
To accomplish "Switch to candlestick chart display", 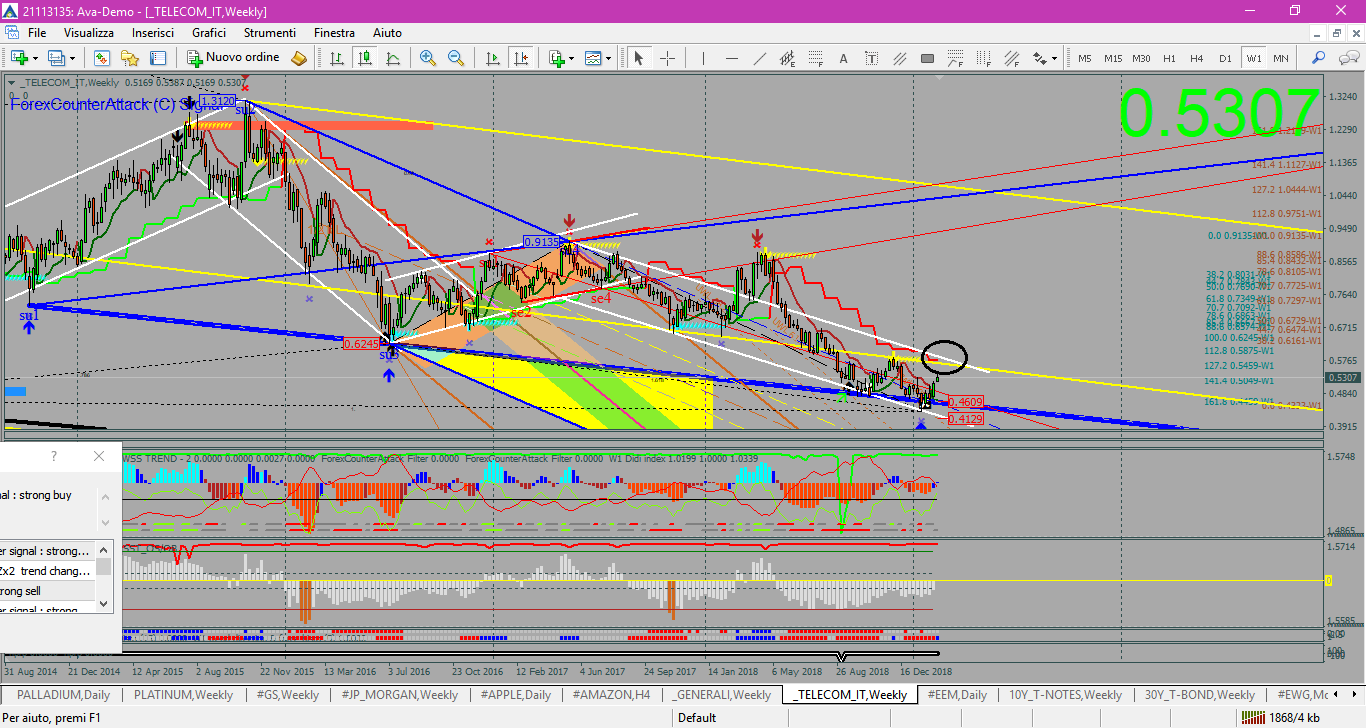I will tap(365, 58).
